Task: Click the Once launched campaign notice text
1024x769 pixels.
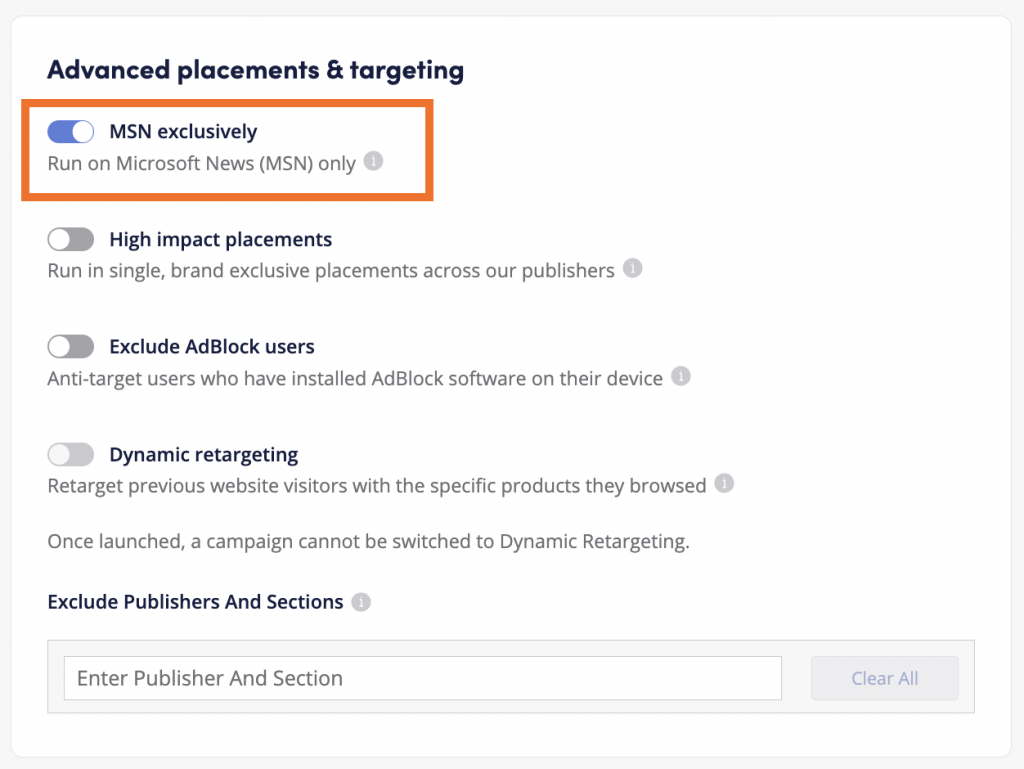Action: pos(368,543)
